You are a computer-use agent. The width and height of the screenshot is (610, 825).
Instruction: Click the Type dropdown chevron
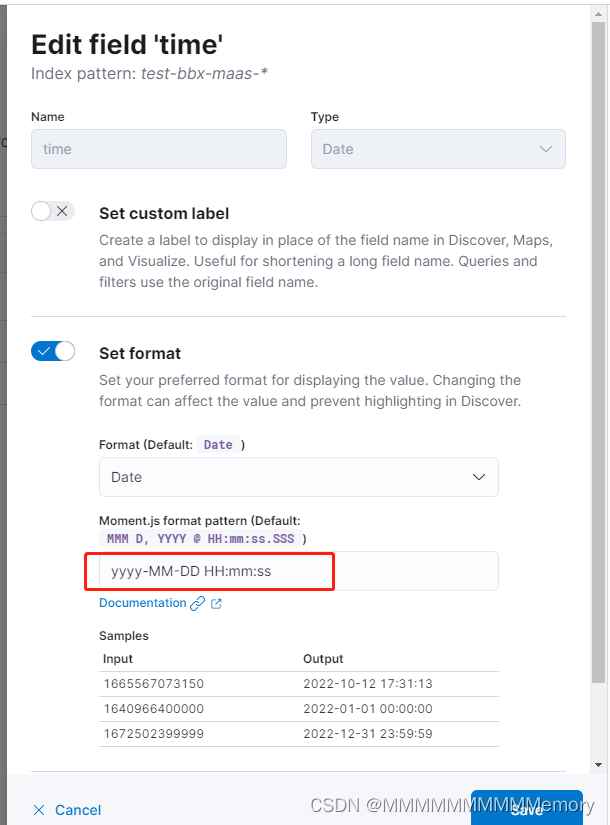[x=546, y=148]
